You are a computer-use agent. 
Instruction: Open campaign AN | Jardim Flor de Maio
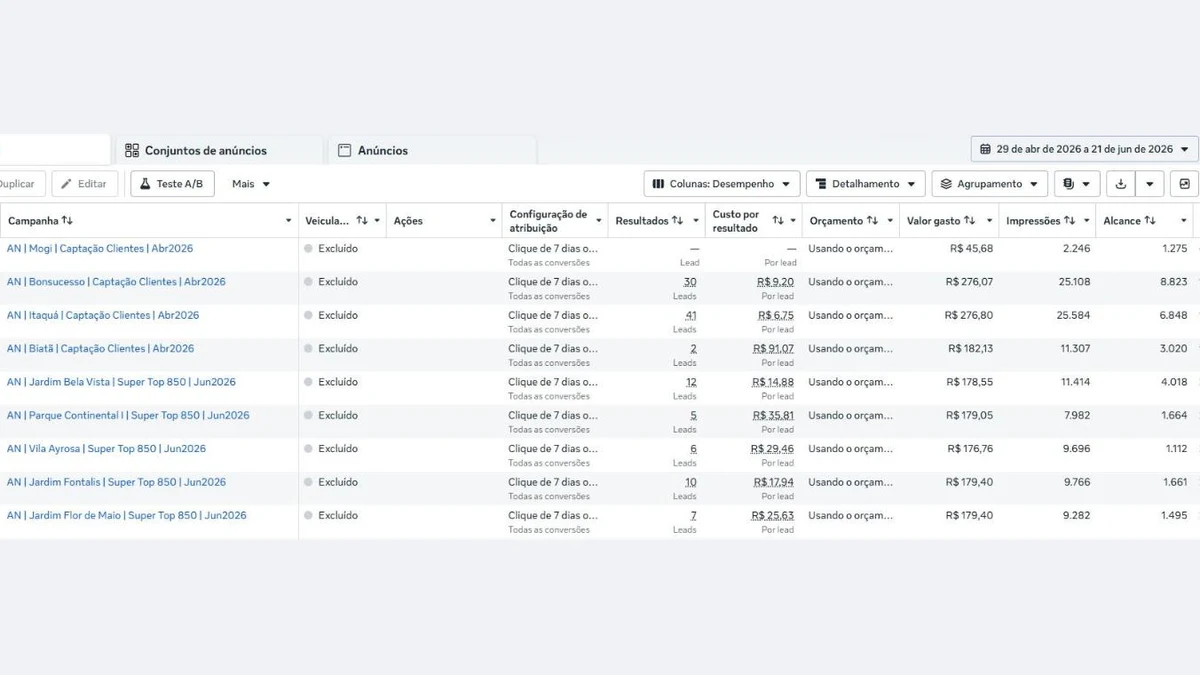coord(126,516)
